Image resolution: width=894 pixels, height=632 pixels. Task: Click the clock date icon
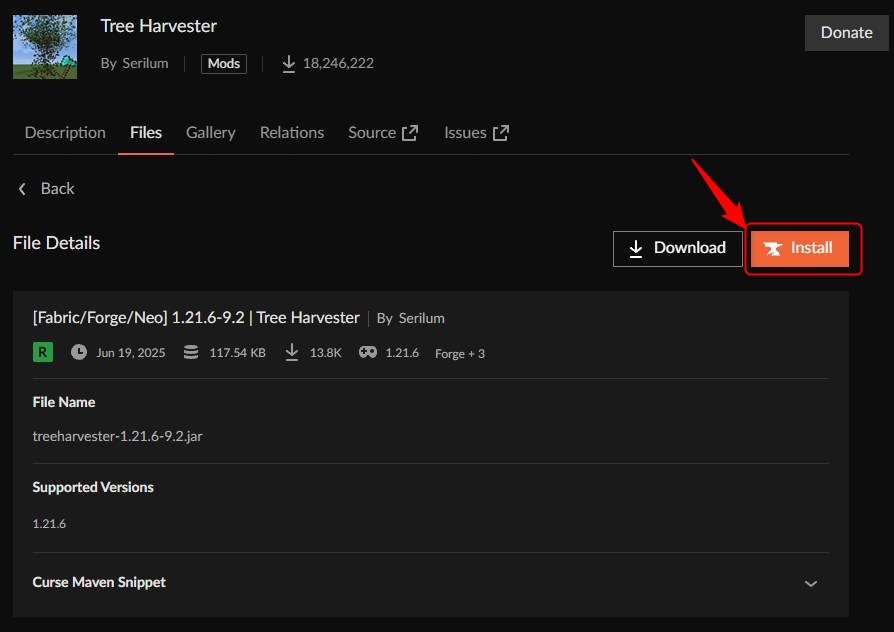tap(79, 352)
